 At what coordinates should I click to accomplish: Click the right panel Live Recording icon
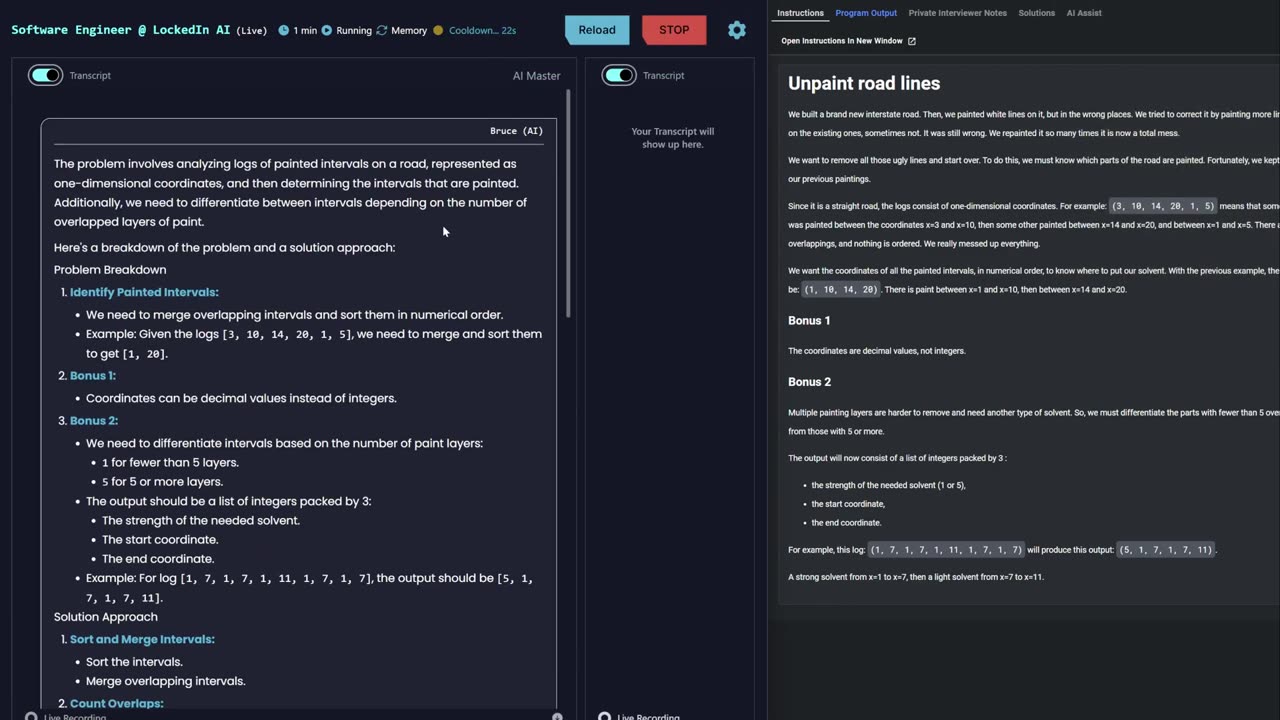click(x=604, y=716)
